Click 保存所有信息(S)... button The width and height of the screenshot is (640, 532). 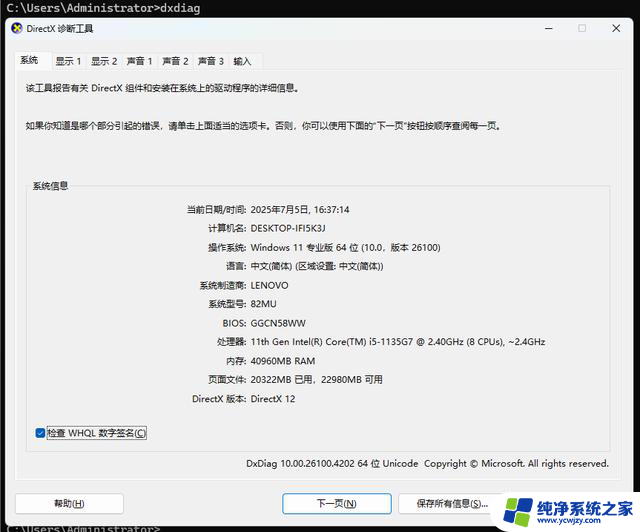pos(452,503)
